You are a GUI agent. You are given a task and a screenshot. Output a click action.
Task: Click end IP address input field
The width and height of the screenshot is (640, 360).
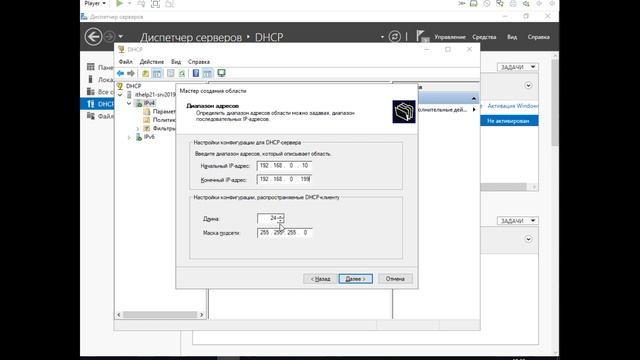point(284,179)
